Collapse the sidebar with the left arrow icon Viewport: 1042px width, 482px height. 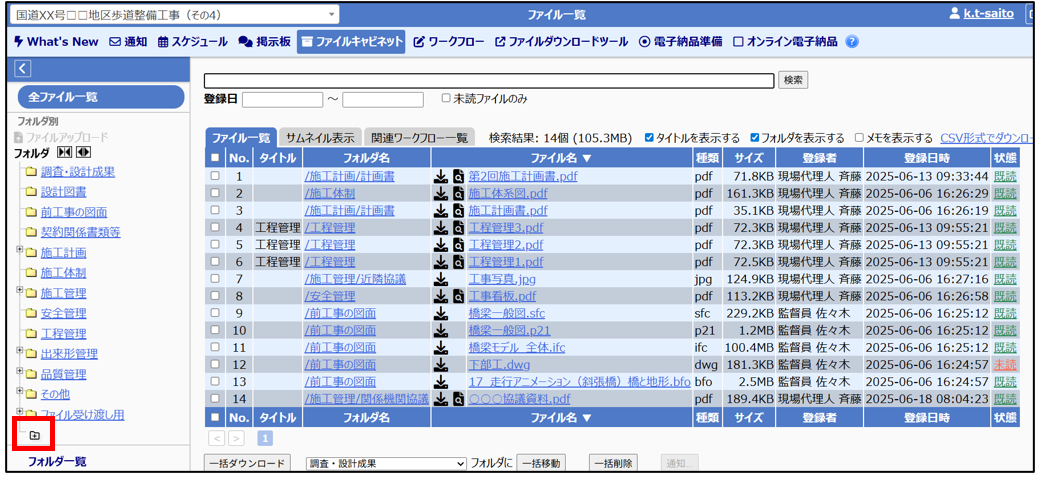(x=23, y=68)
